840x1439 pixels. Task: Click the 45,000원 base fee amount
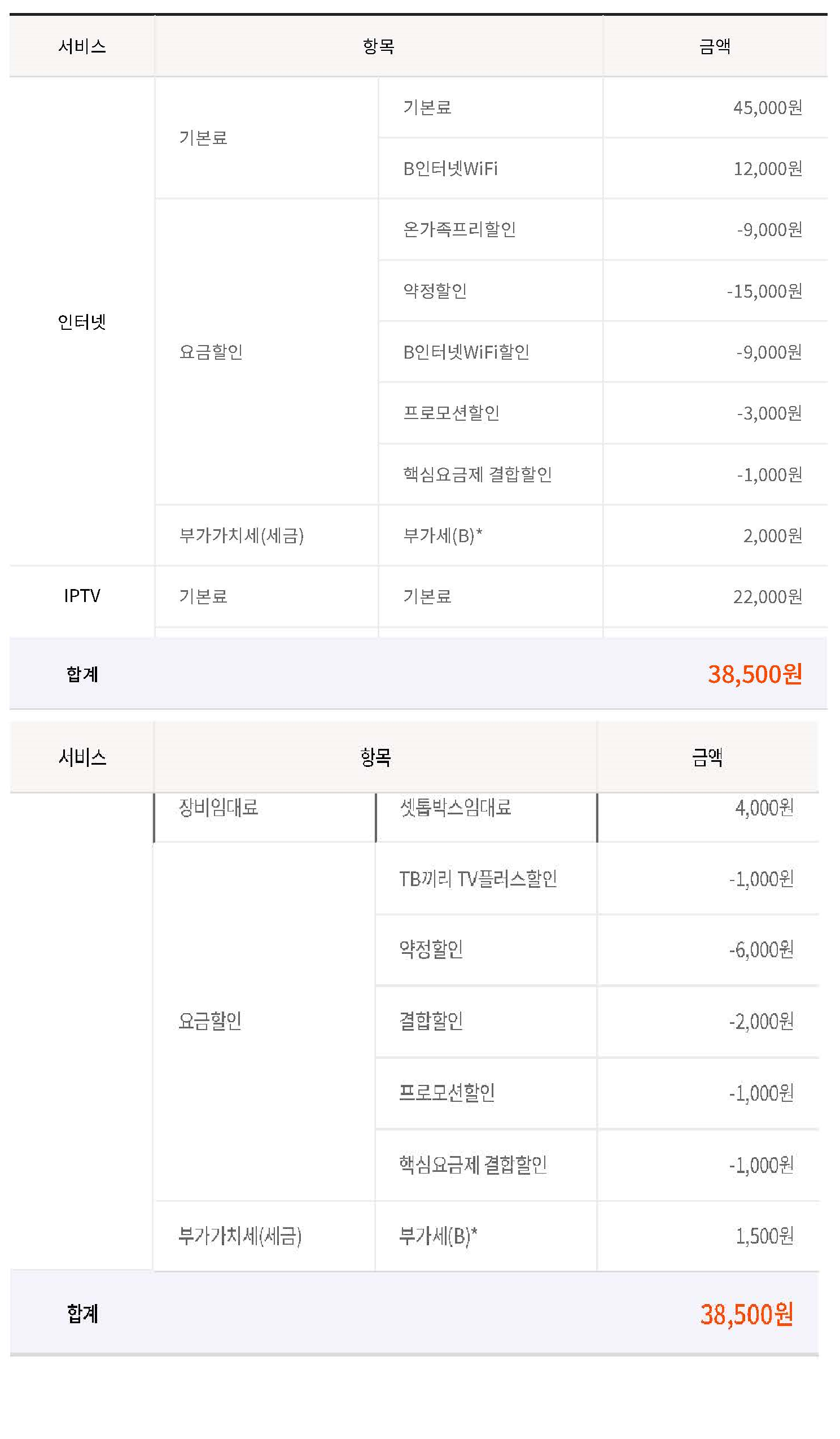(x=767, y=107)
